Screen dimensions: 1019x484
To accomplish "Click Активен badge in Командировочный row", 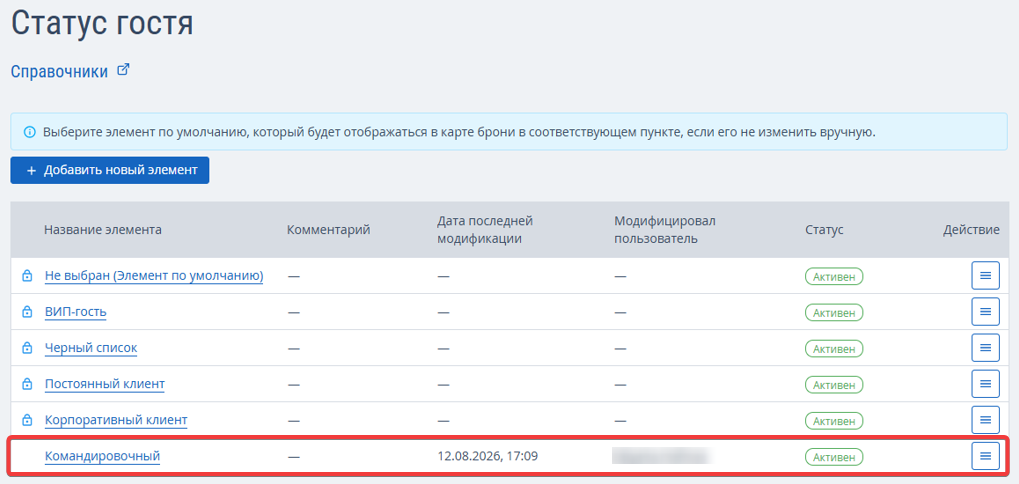I will click(834, 456).
